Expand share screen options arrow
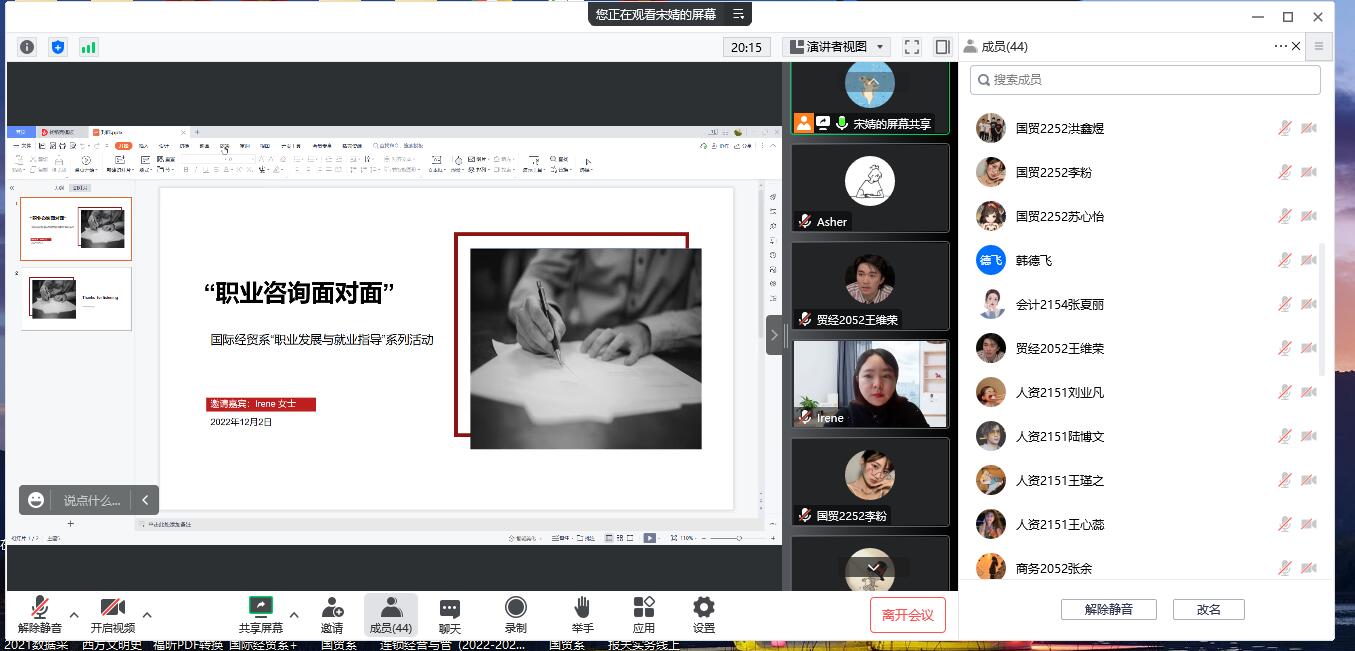 tap(294, 615)
